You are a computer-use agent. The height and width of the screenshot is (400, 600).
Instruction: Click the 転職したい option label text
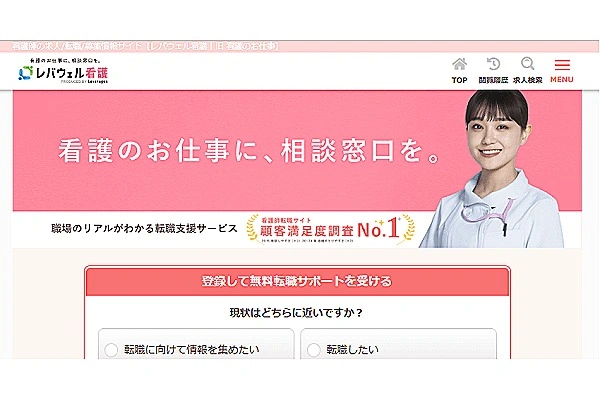pyautogui.click(x=352, y=349)
